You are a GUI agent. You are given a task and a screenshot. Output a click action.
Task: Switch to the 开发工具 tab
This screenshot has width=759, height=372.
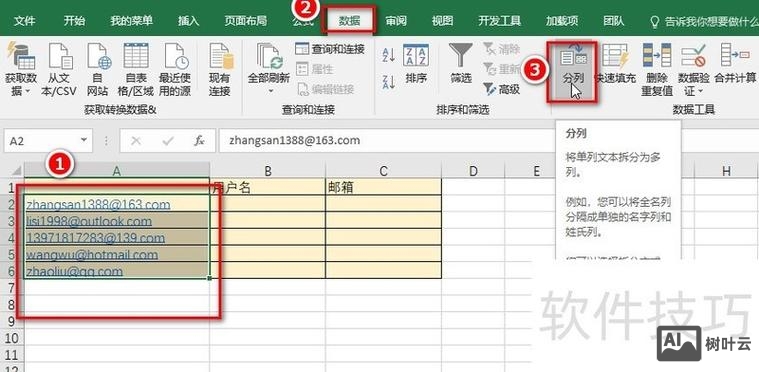500,21
